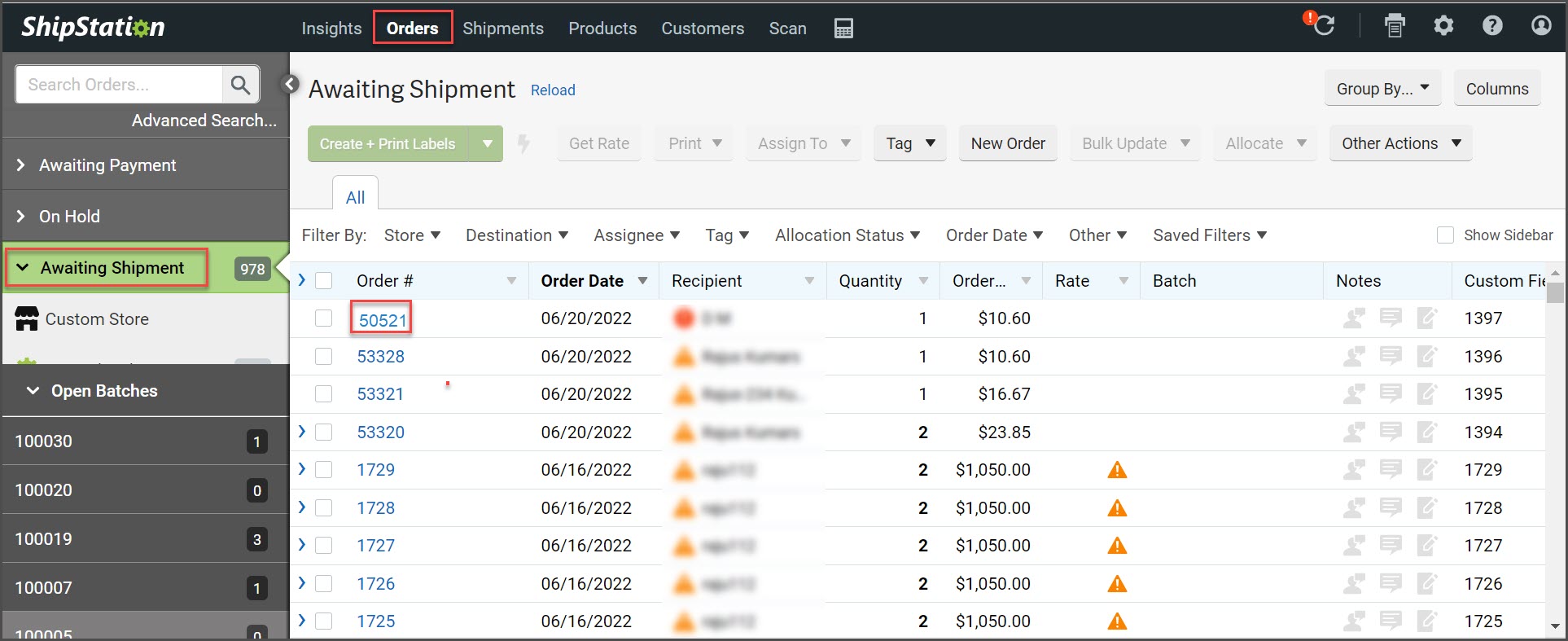The height and width of the screenshot is (641, 1568).
Task: Click the Reload link
Action: point(553,90)
